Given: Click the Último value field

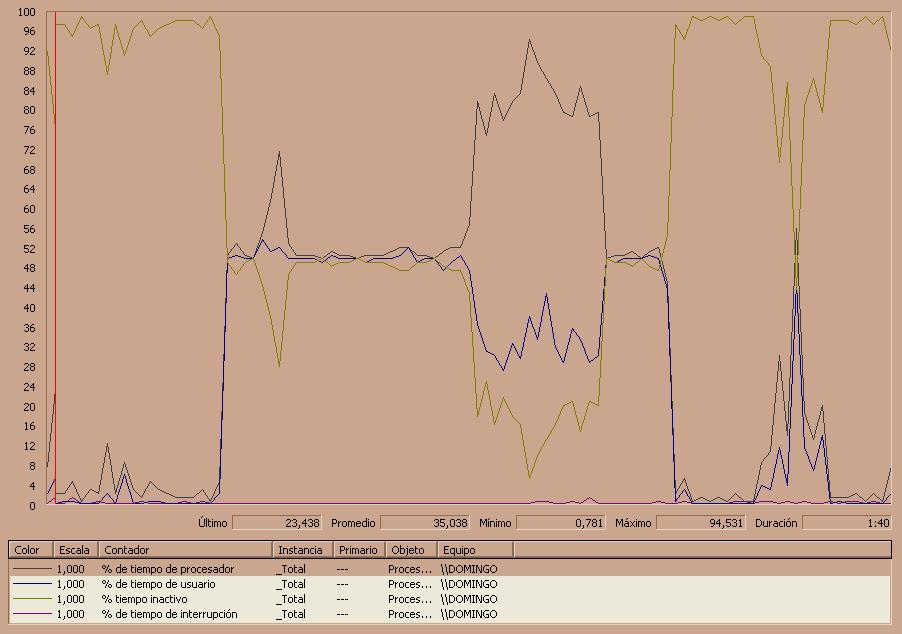Looking at the screenshot, I should pos(277,522).
